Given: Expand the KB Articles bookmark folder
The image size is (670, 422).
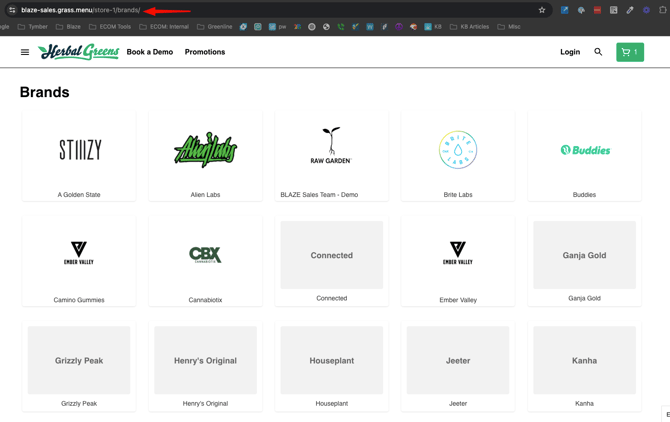Looking at the screenshot, I should [x=469, y=27].
